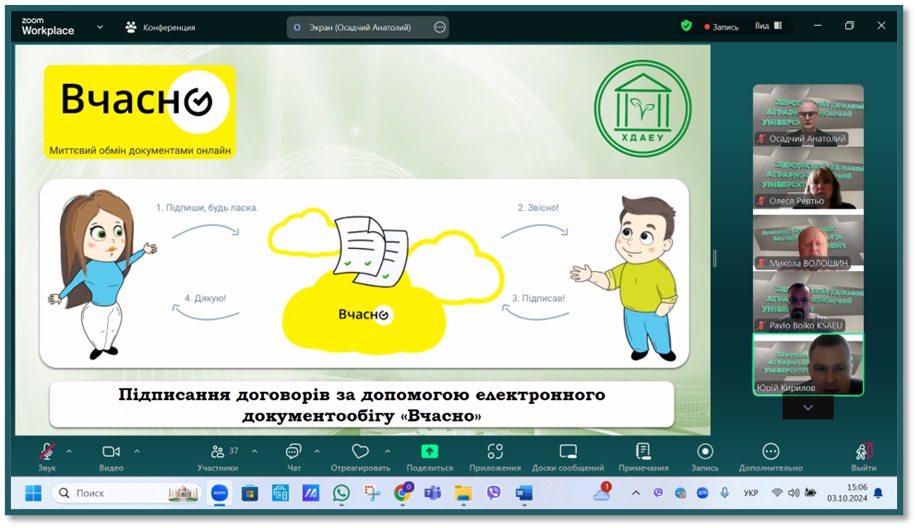This screenshot has width=916, height=528.
Task: Select Микола ВОЛОШИН video thumbnail
Action: [x=808, y=243]
